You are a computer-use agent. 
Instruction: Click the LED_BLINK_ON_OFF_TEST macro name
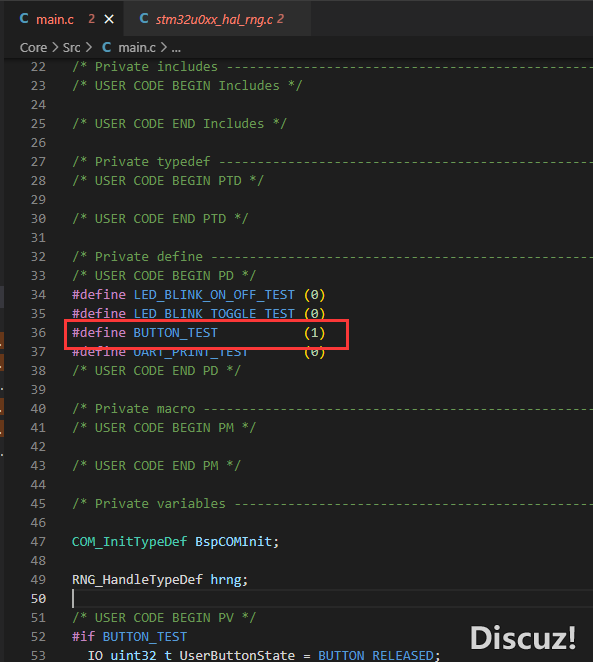[214, 295]
